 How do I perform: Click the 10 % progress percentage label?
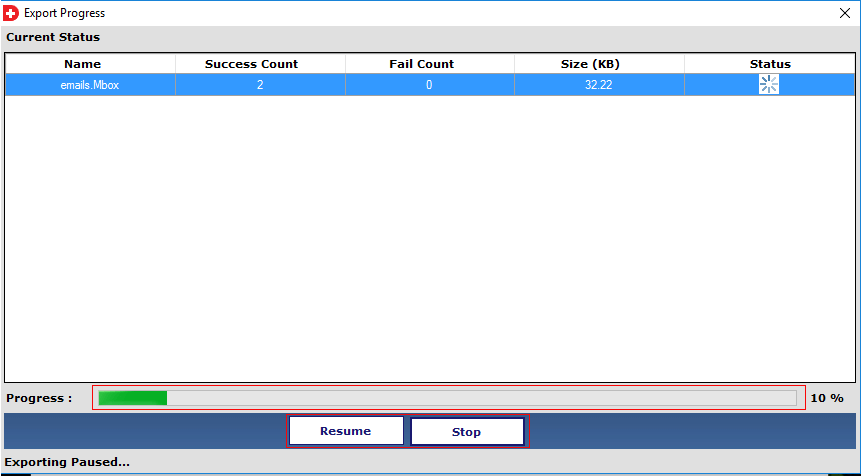826,398
